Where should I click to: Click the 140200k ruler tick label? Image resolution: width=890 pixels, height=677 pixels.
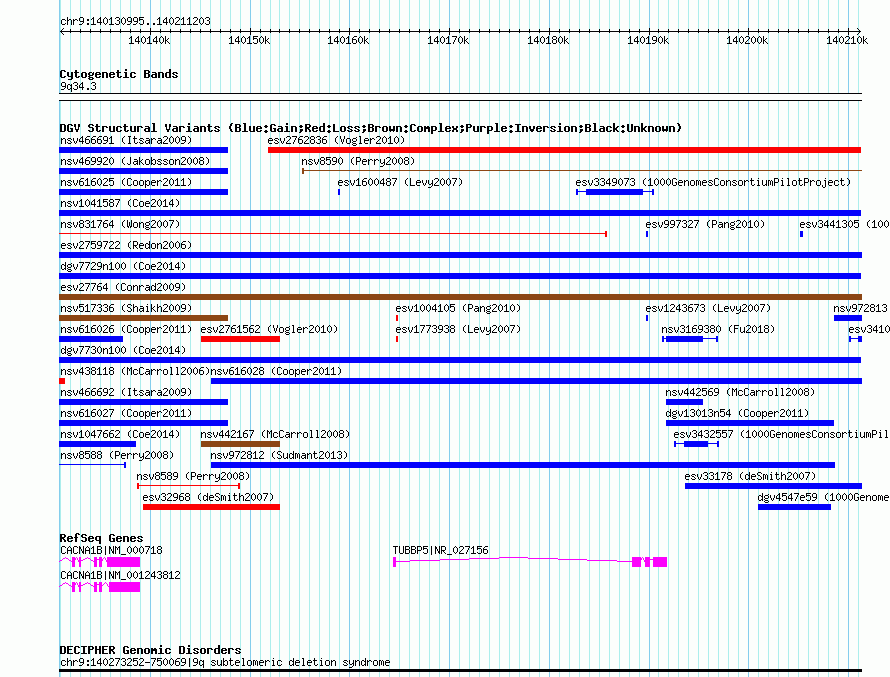[x=748, y=40]
